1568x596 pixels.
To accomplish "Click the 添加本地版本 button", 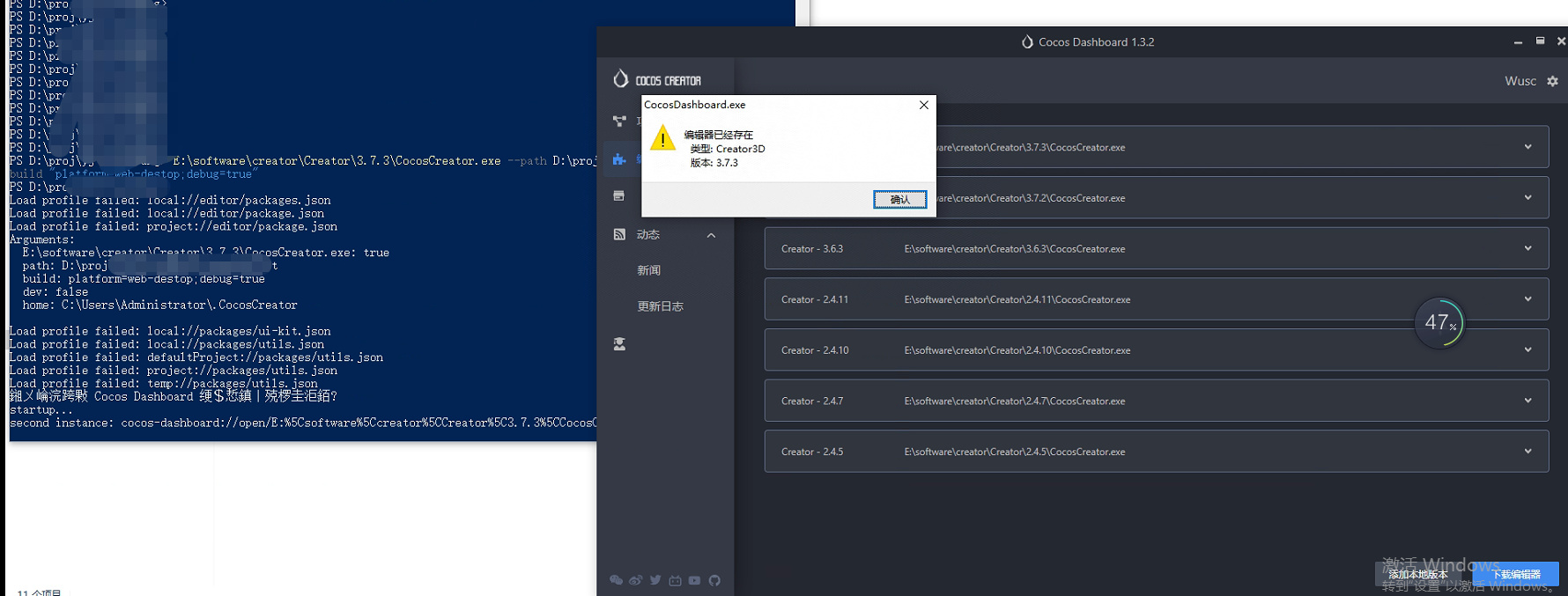I will point(1418,574).
